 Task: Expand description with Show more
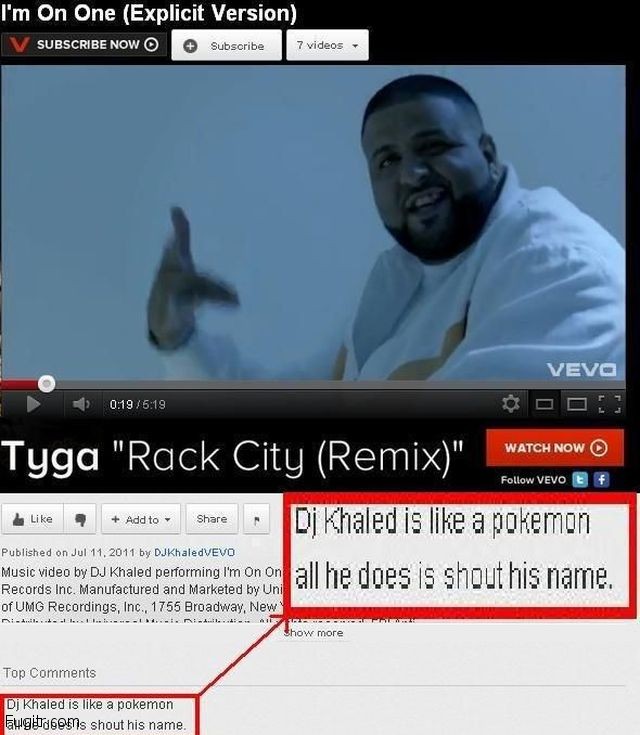314,633
